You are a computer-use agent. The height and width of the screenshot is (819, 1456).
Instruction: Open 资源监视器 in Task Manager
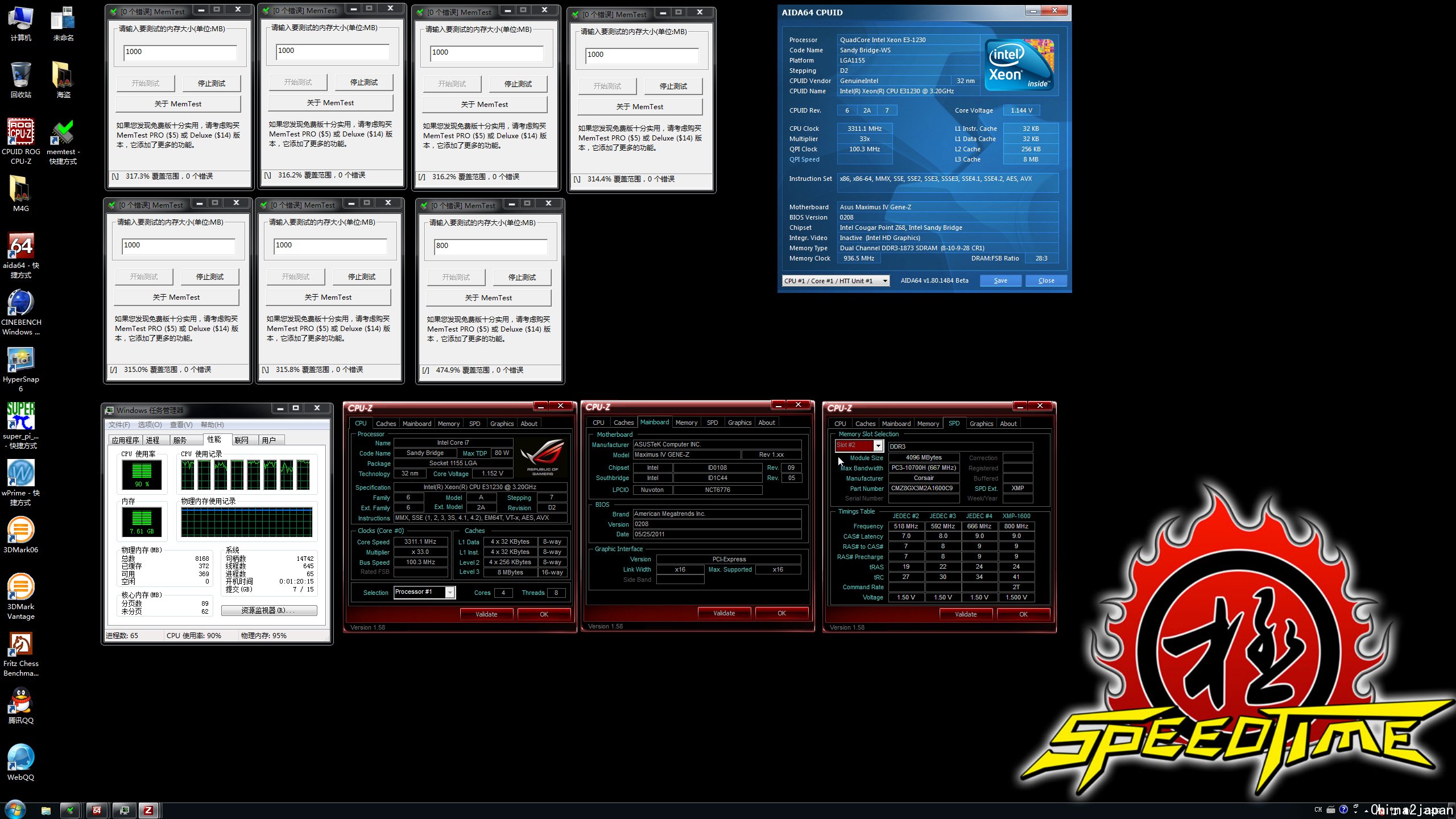click(269, 610)
